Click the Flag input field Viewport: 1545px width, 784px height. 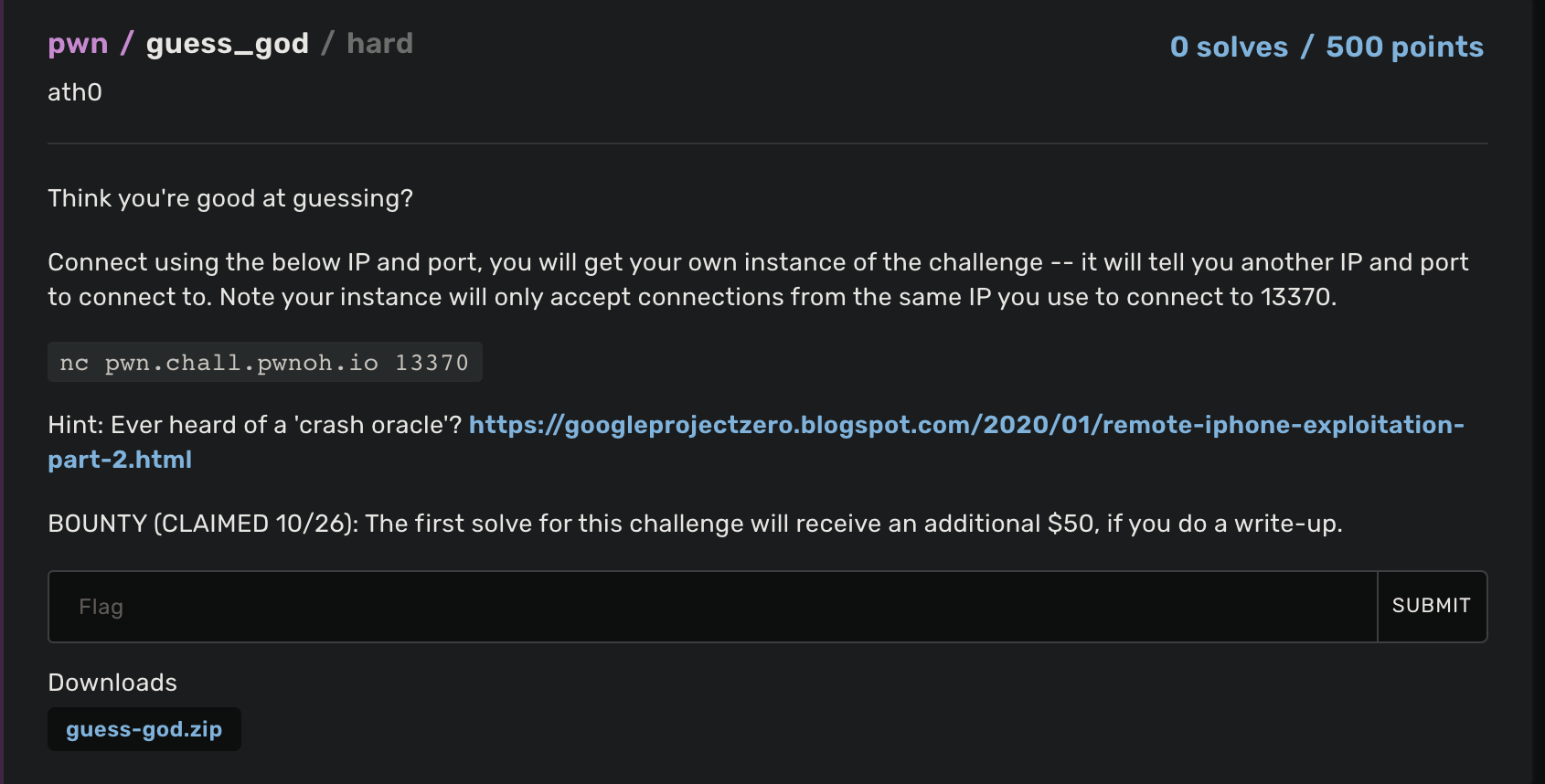713,607
